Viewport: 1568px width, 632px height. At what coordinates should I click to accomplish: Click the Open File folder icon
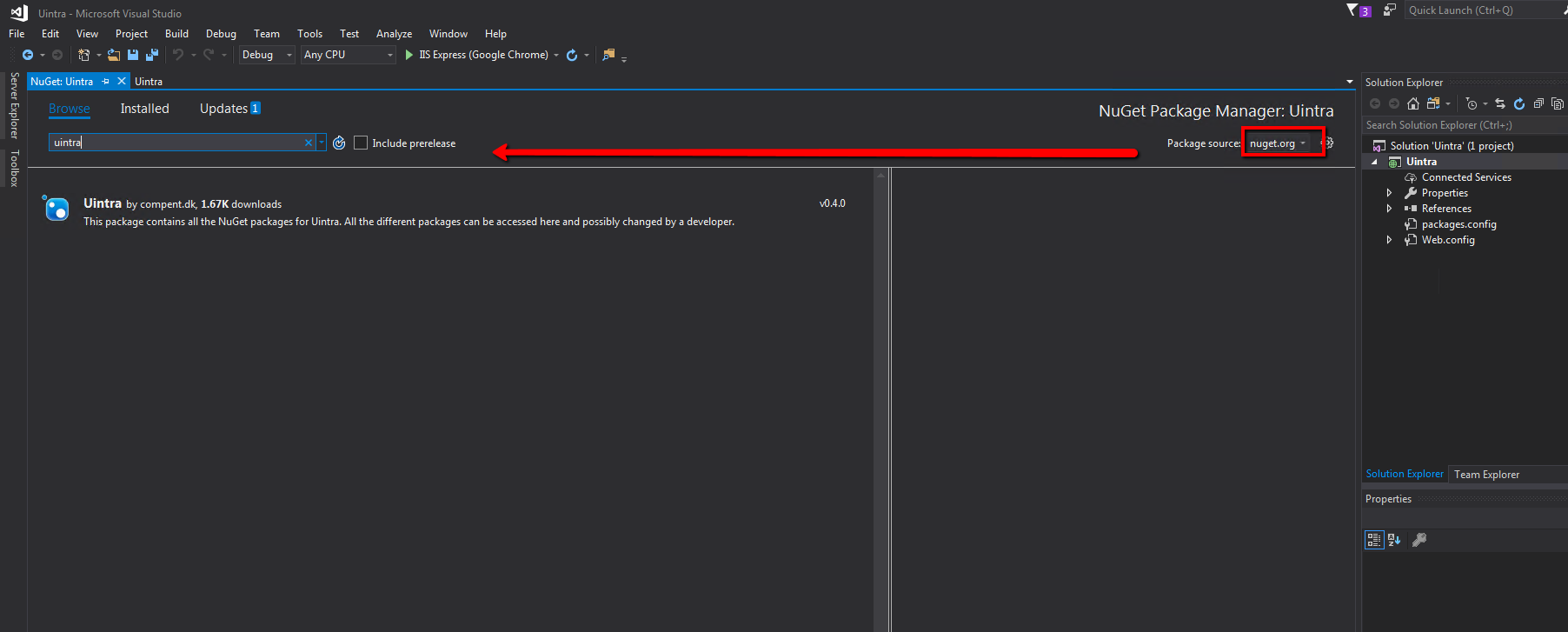(x=114, y=55)
